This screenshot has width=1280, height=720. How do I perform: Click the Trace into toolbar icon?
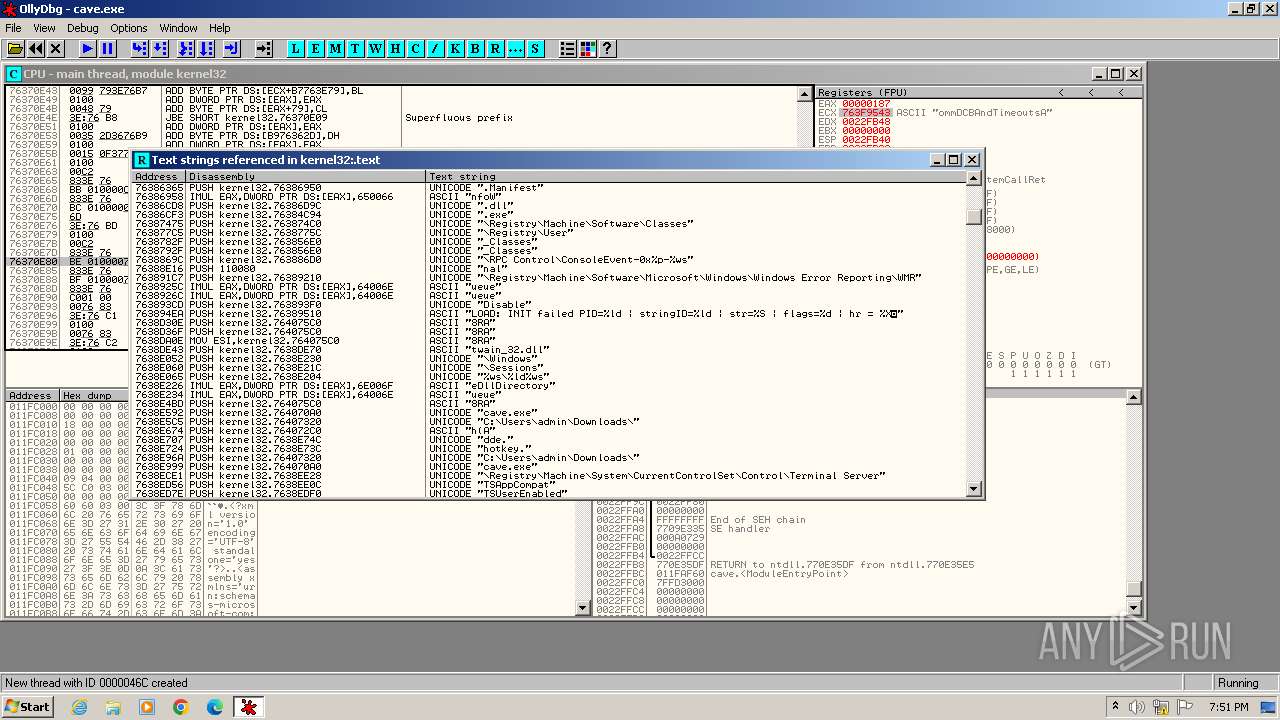coord(186,48)
